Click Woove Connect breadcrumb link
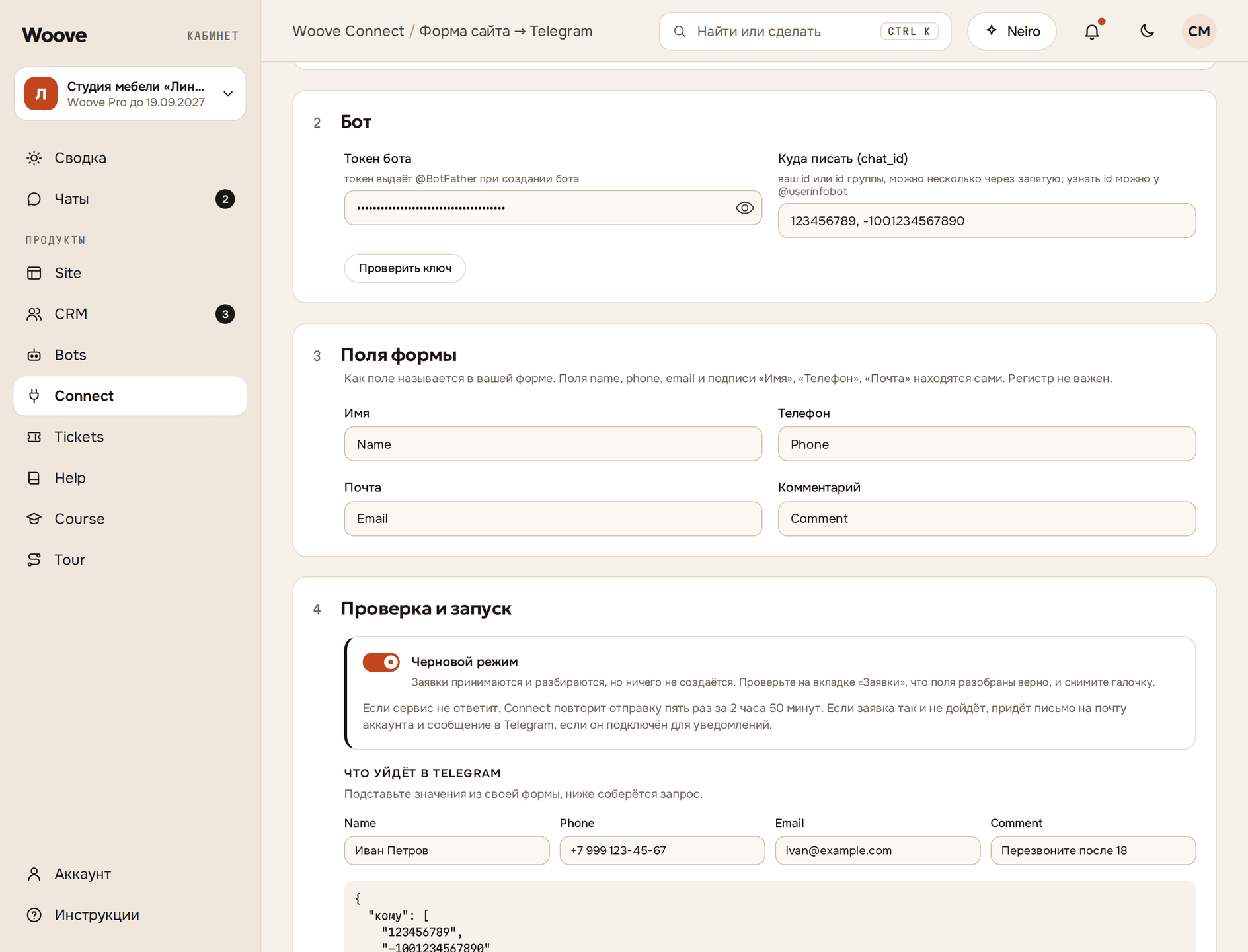 pyautogui.click(x=348, y=31)
